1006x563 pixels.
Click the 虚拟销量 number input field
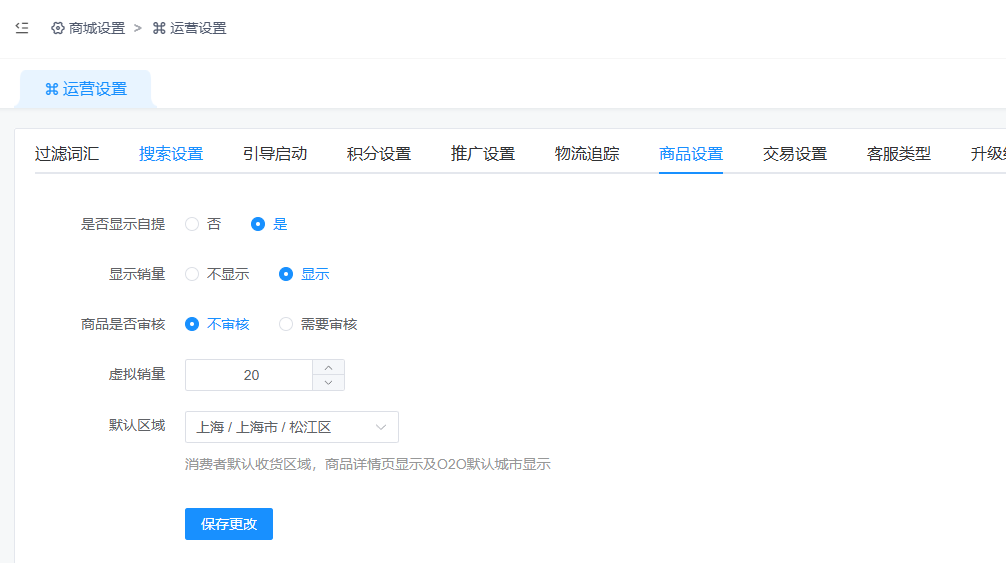pos(250,375)
